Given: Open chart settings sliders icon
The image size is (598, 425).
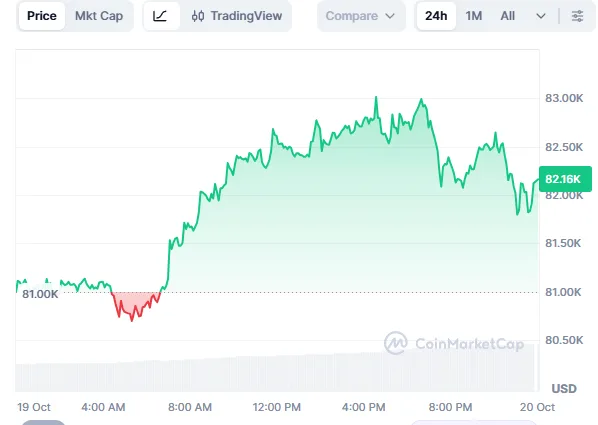Looking at the screenshot, I should pos(577,16).
